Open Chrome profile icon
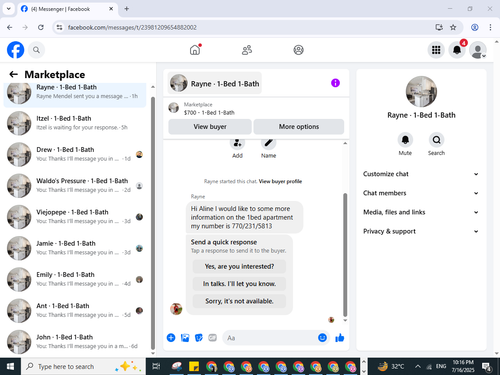The image size is (500, 375). coord(475,27)
